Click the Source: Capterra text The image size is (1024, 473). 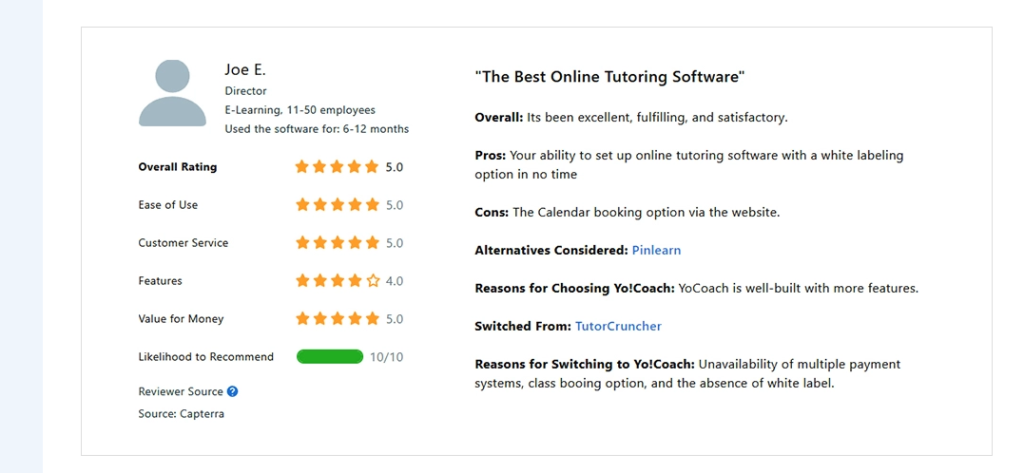pyautogui.click(x=181, y=414)
